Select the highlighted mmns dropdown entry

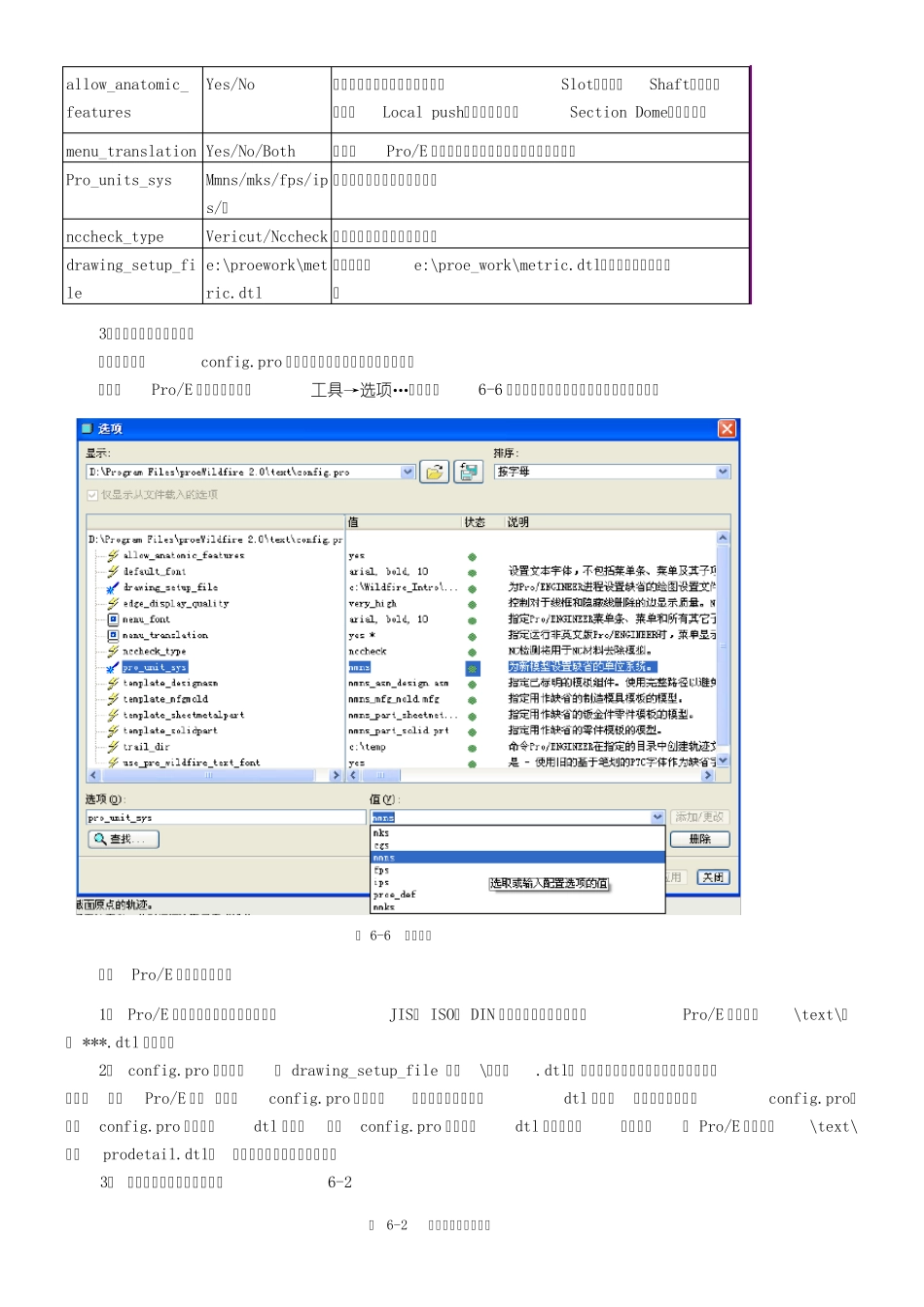click(517, 858)
